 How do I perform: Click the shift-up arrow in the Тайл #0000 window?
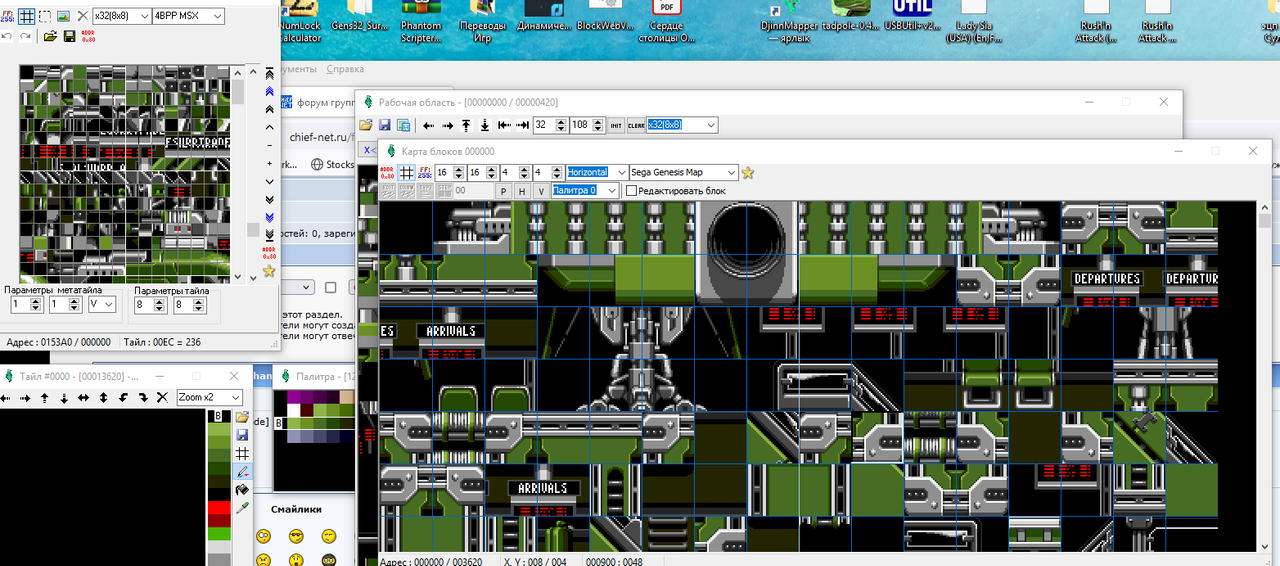[x=46, y=398]
